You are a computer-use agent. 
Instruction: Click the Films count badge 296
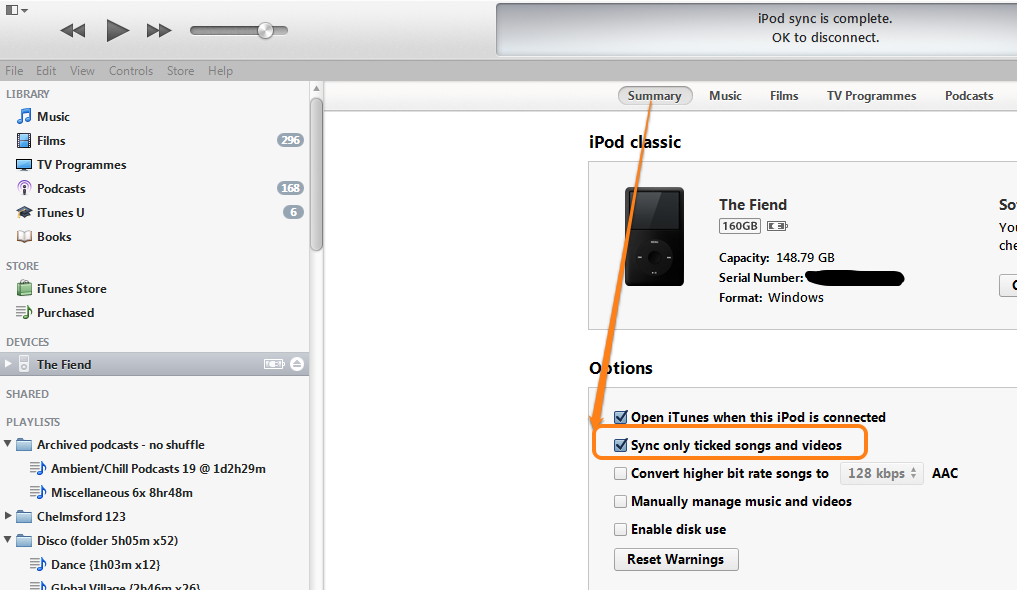(x=290, y=140)
